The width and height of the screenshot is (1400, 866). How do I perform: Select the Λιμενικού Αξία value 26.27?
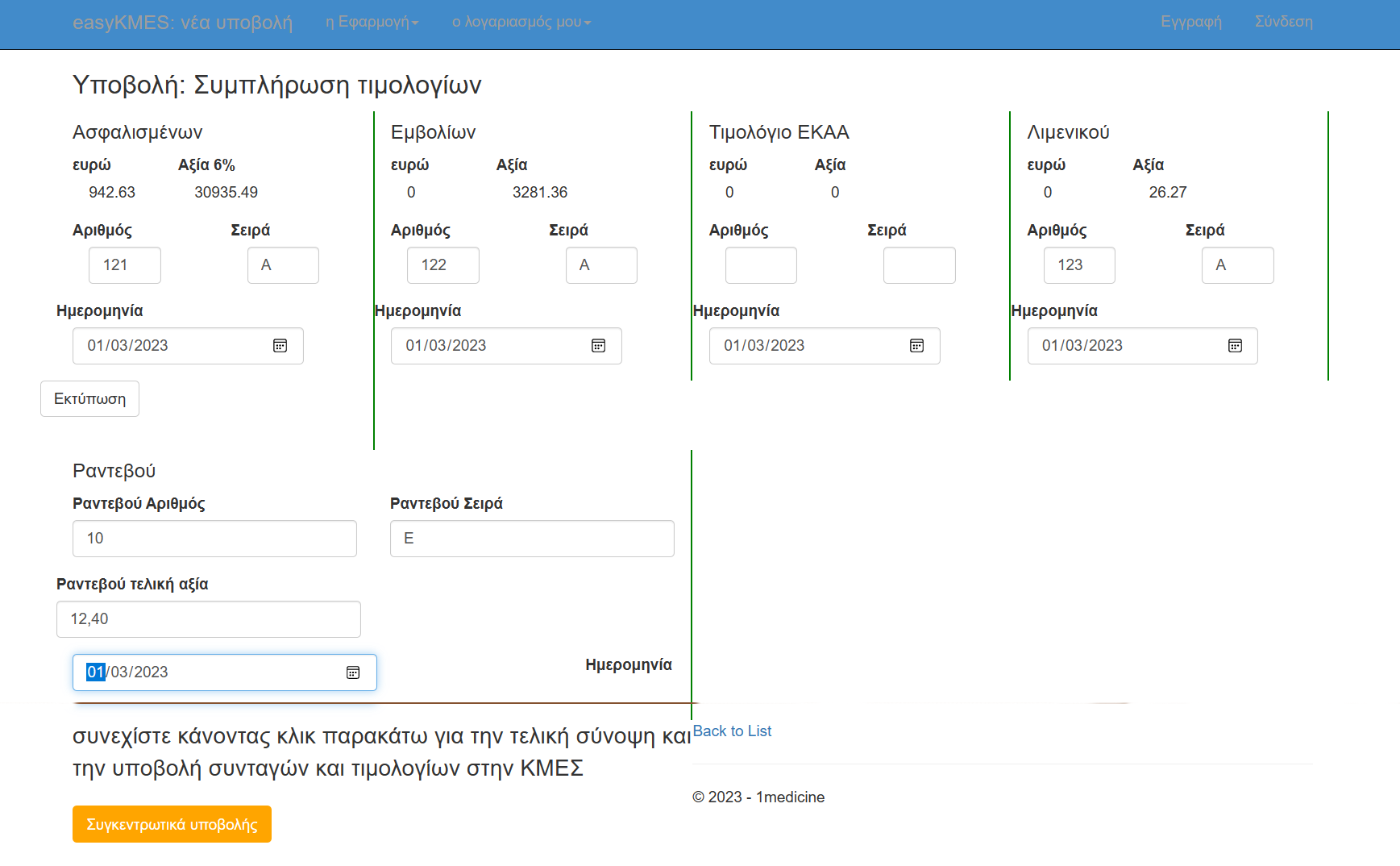click(x=1168, y=193)
